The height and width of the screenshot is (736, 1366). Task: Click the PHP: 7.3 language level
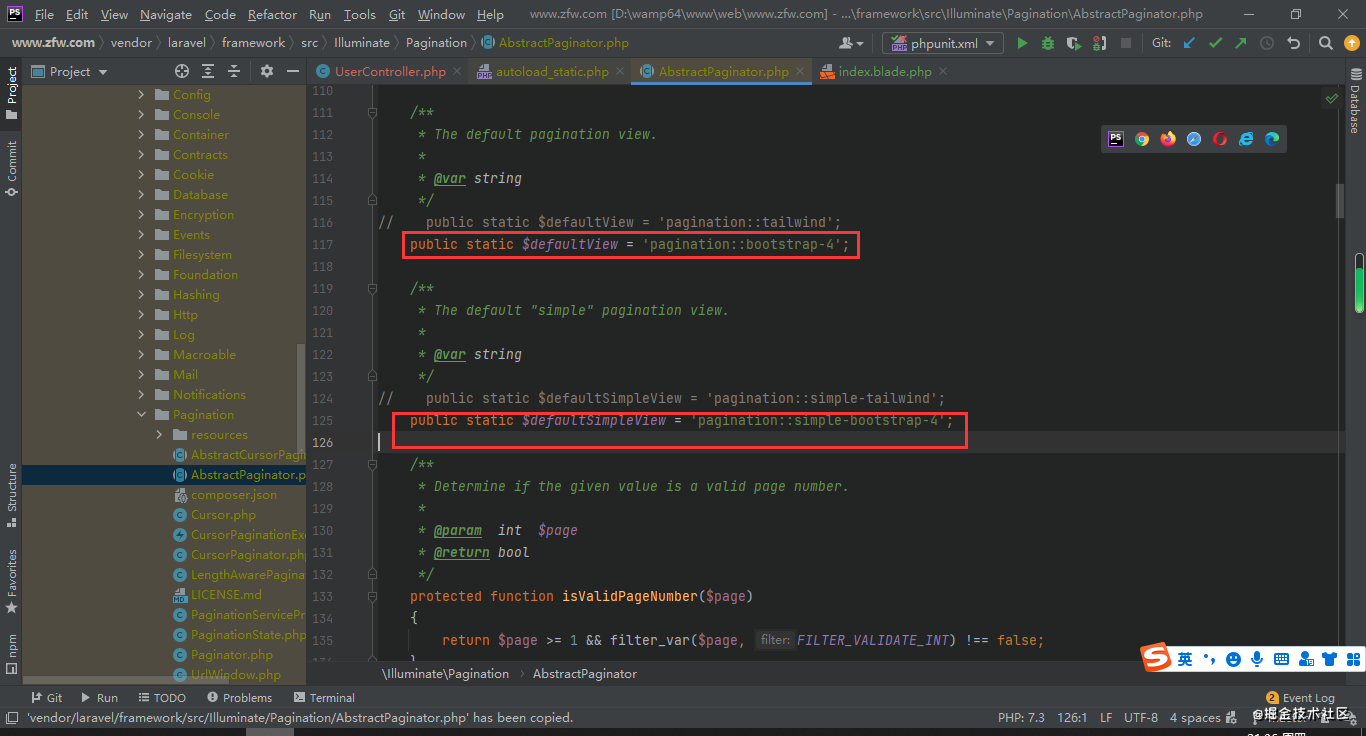pos(1021,718)
